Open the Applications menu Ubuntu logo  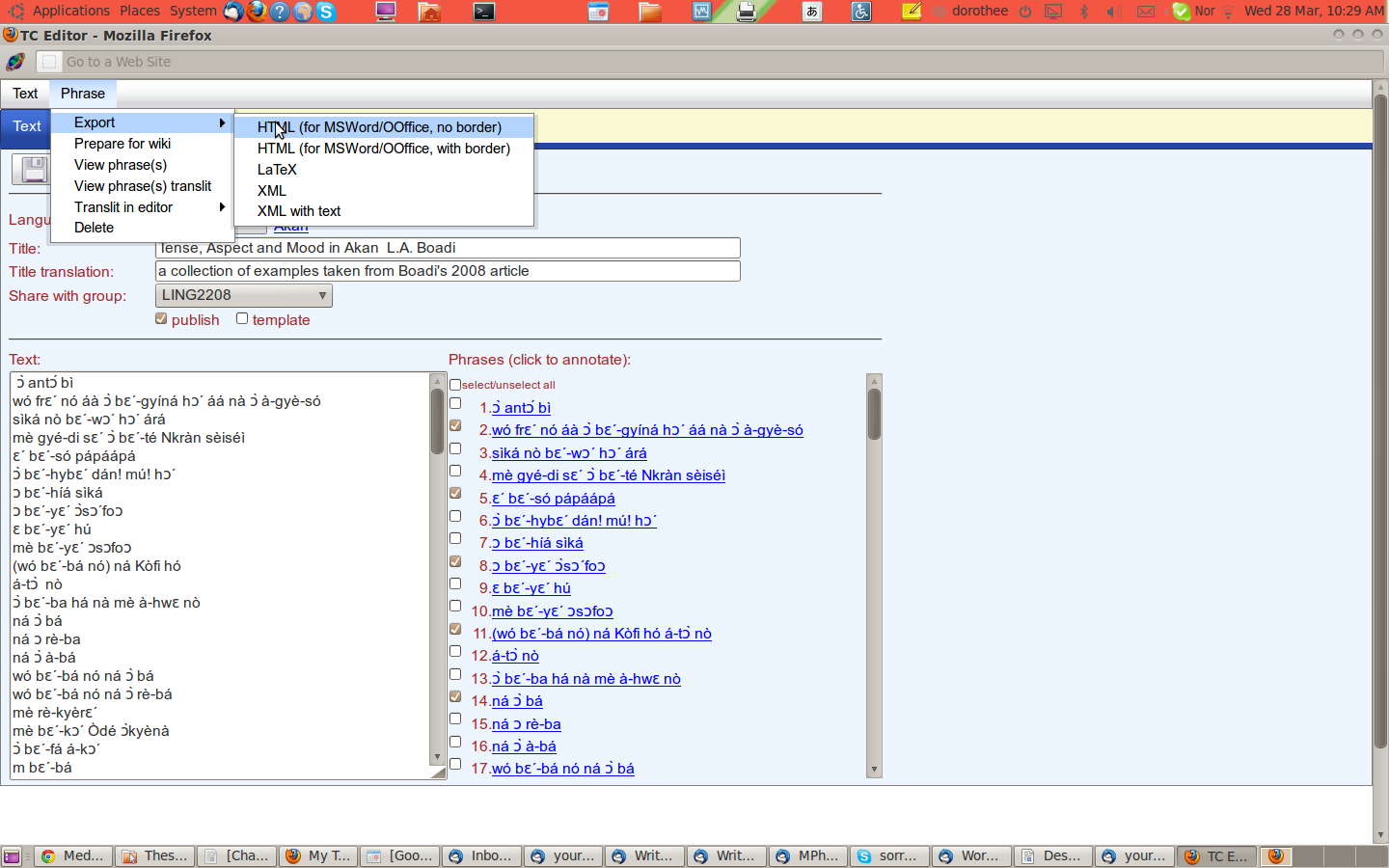tap(16, 11)
